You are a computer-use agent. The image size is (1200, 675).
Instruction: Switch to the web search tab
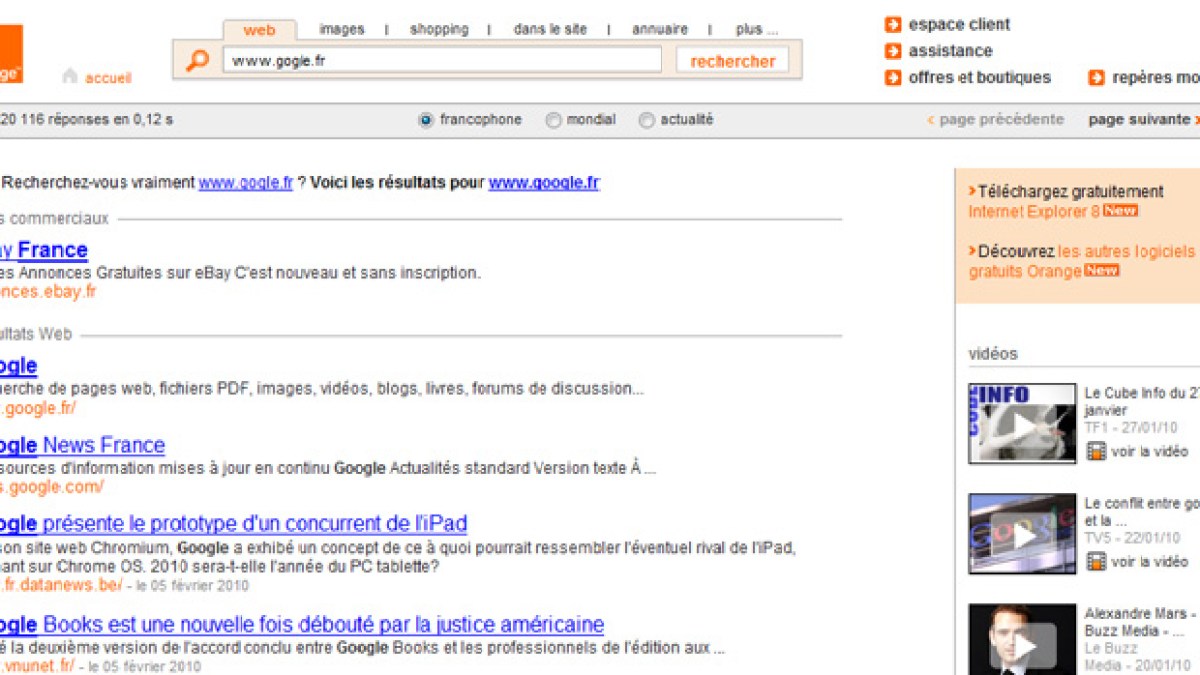(x=259, y=30)
